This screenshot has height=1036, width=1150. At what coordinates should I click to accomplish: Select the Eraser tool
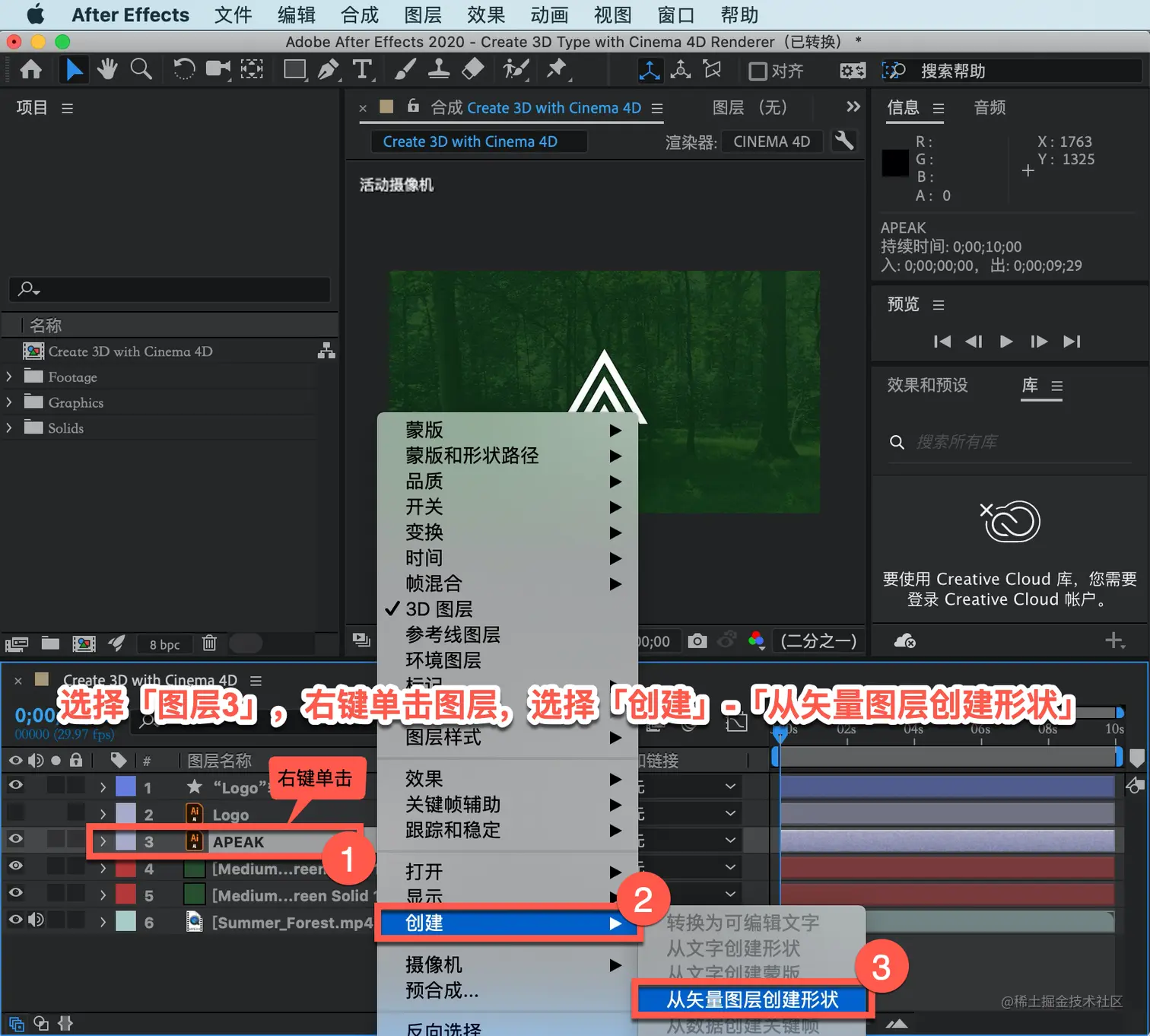point(472,70)
